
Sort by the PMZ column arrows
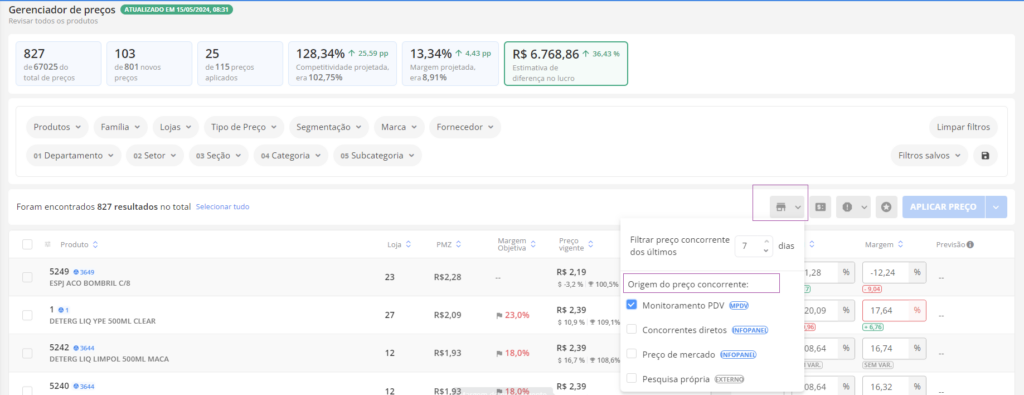coord(458,245)
